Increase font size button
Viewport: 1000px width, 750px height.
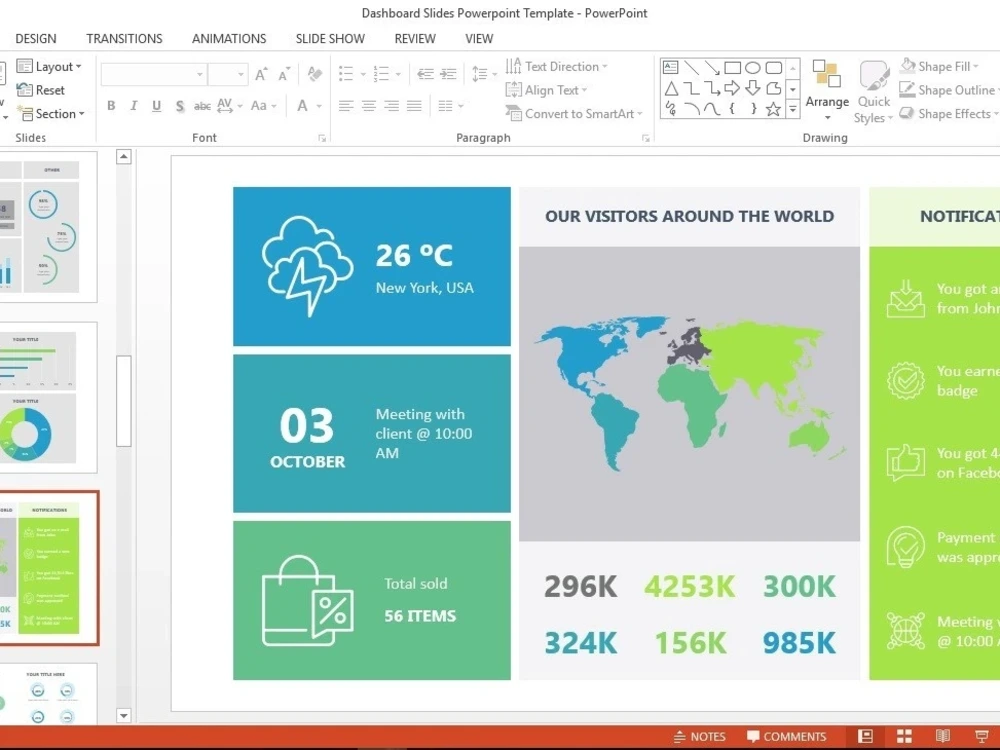[261, 75]
